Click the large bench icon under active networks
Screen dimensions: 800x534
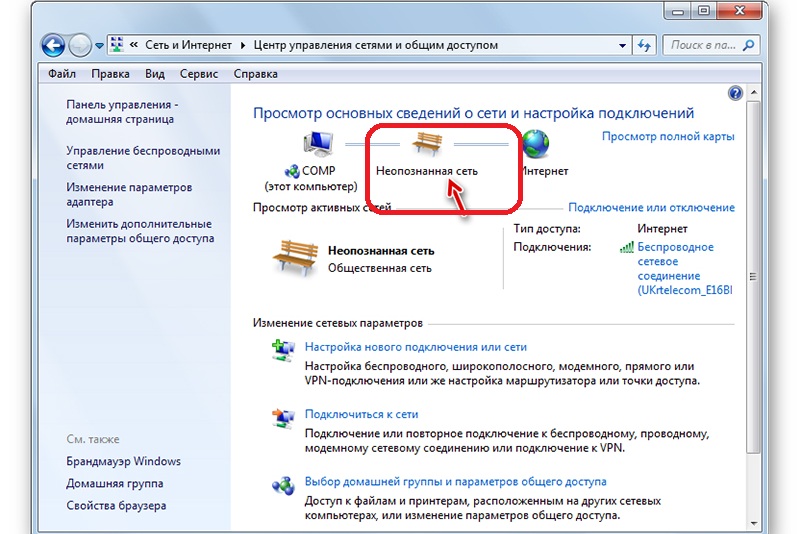[x=295, y=258]
